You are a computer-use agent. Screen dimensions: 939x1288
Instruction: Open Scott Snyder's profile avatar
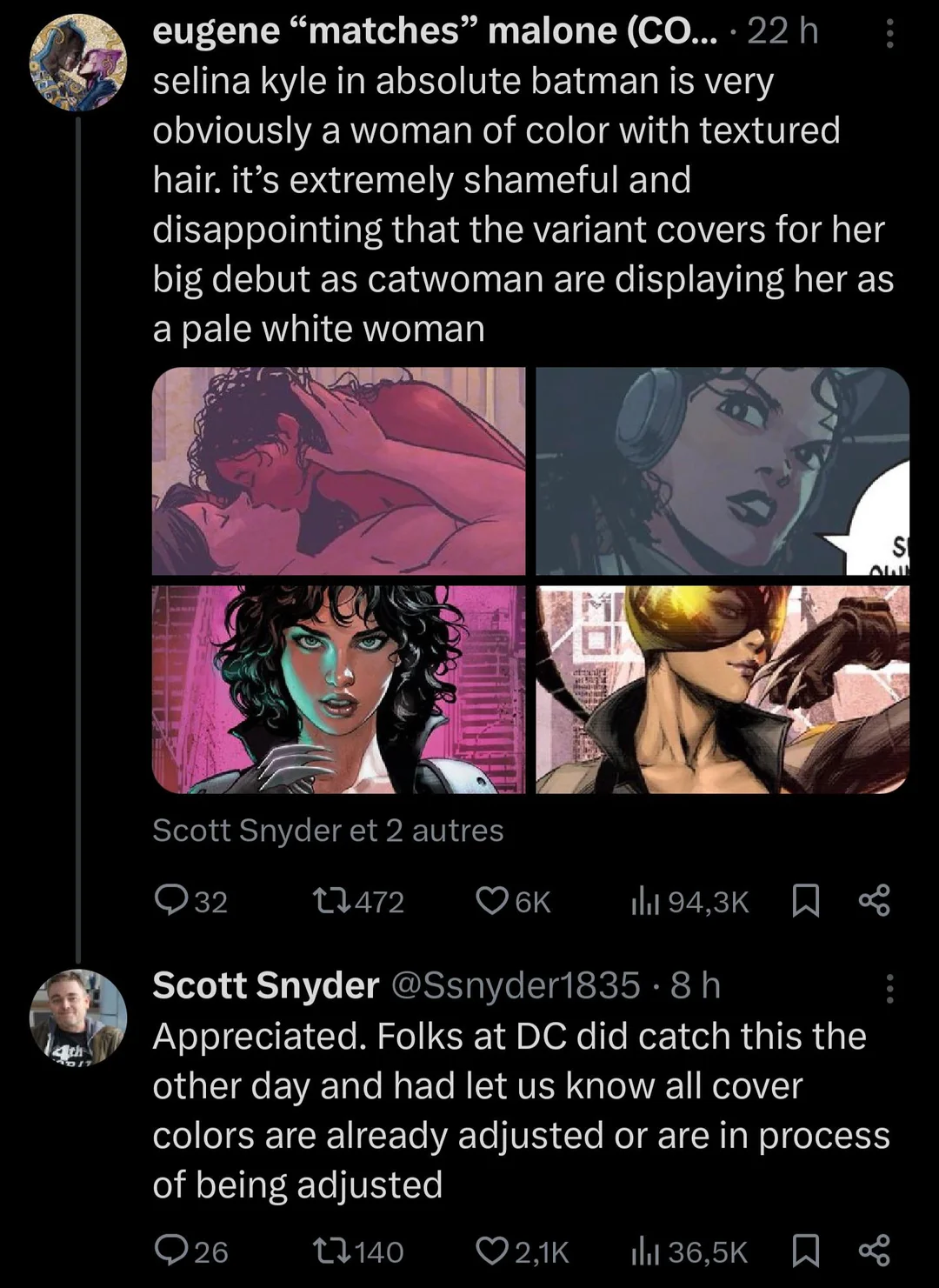pyautogui.click(x=78, y=1017)
